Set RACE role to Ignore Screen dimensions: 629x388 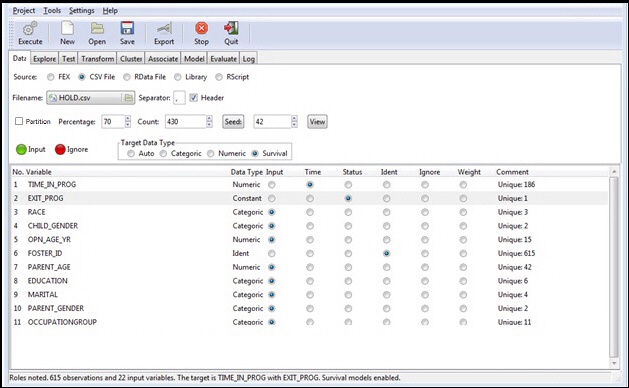click(x=424, y=212)
